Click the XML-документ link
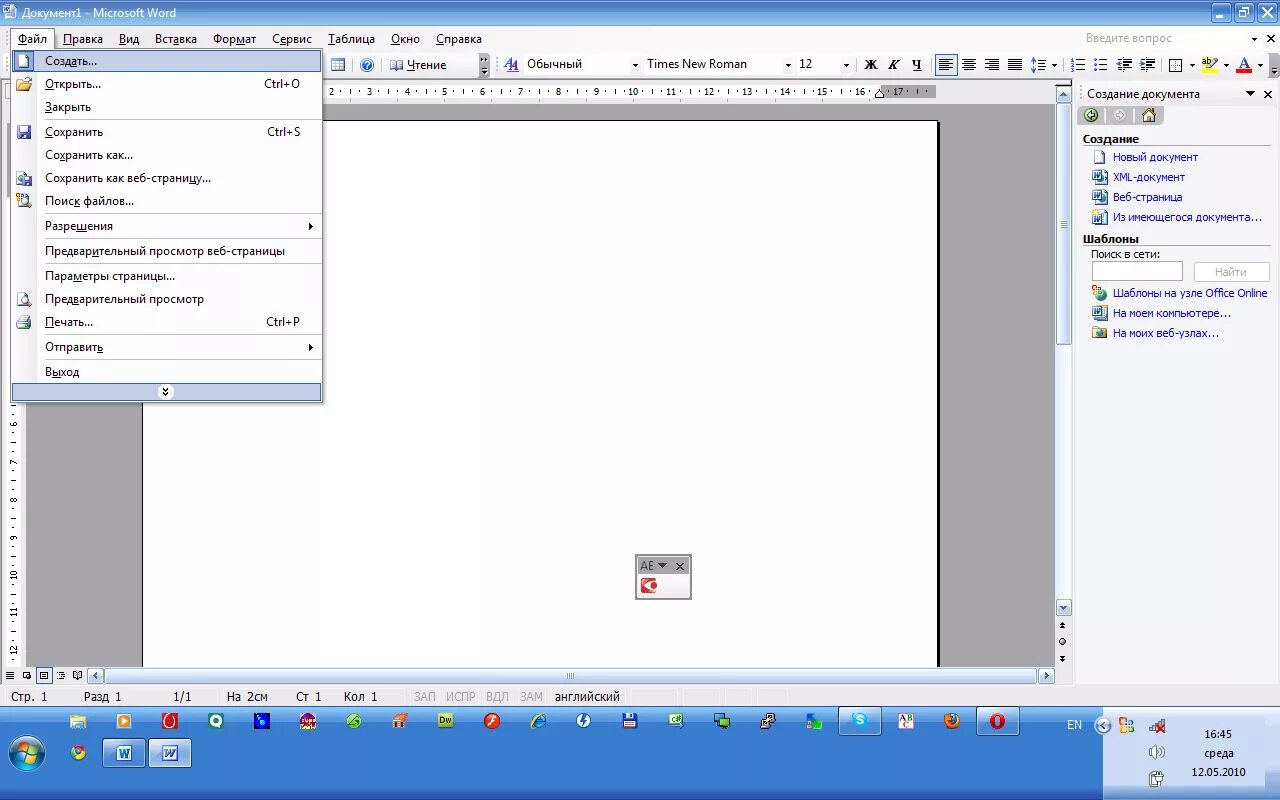Image resolution: width=1280 pixels, height=800 pixels. (1149, 177)
